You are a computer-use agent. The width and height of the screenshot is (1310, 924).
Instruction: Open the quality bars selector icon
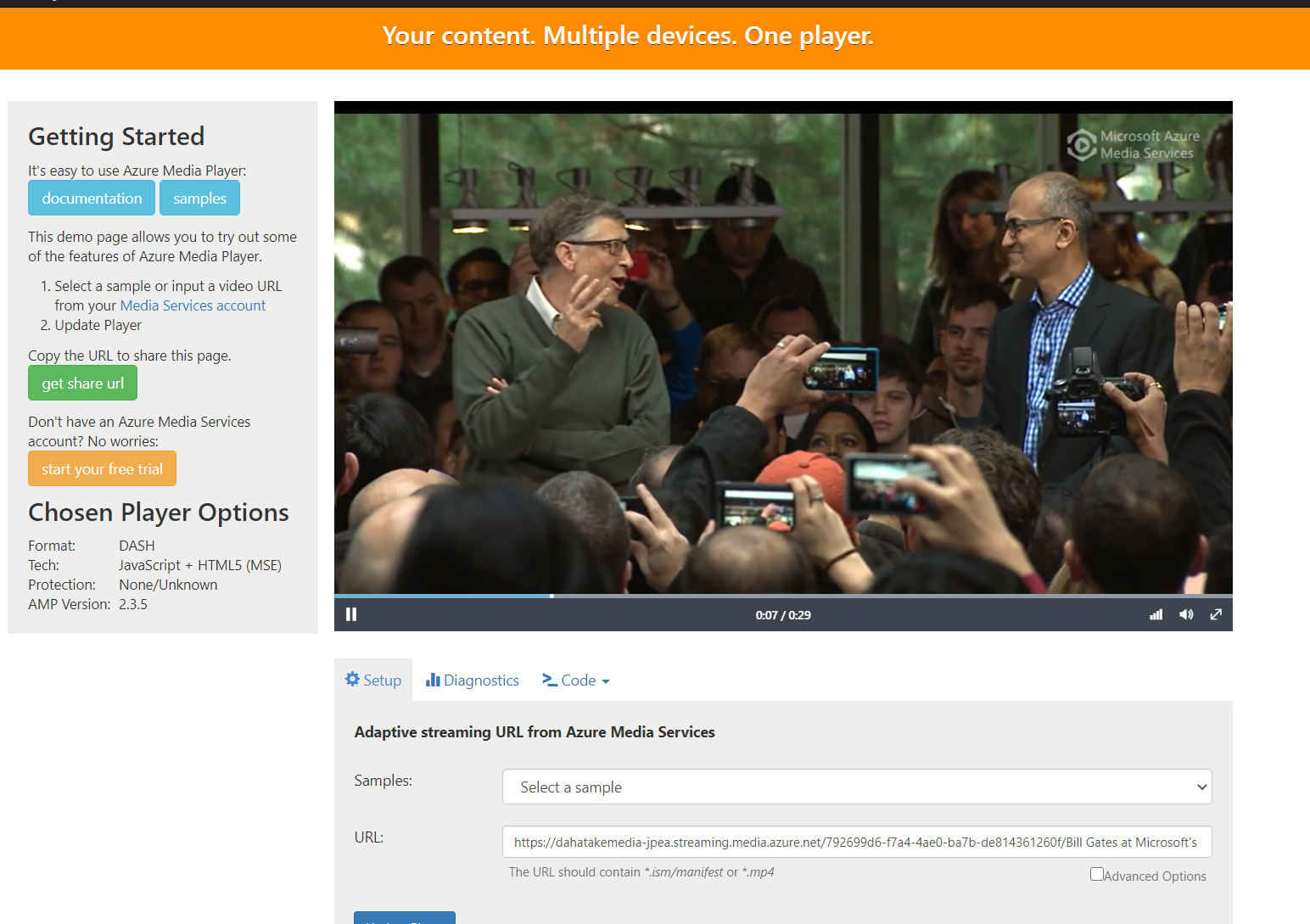click(1156, 615)
